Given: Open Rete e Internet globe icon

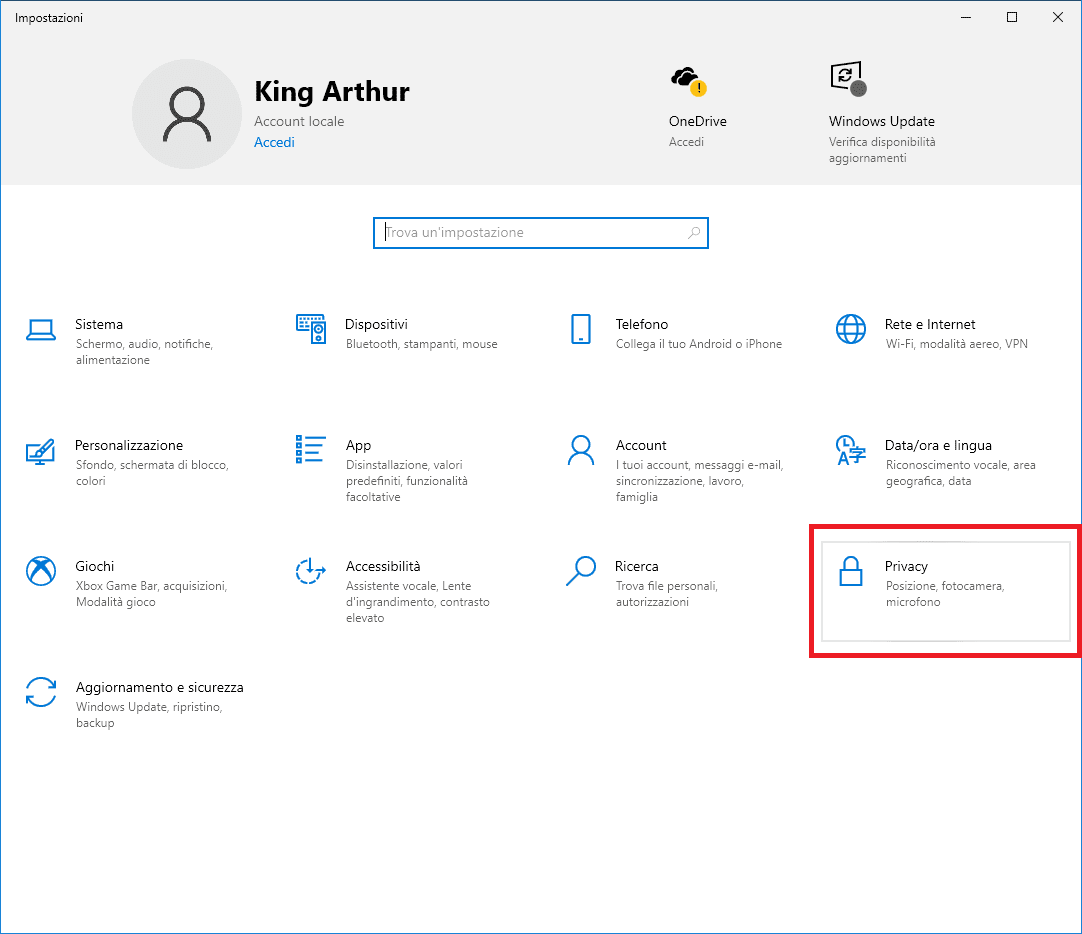Looking at the screenshot, I should 851,329.
